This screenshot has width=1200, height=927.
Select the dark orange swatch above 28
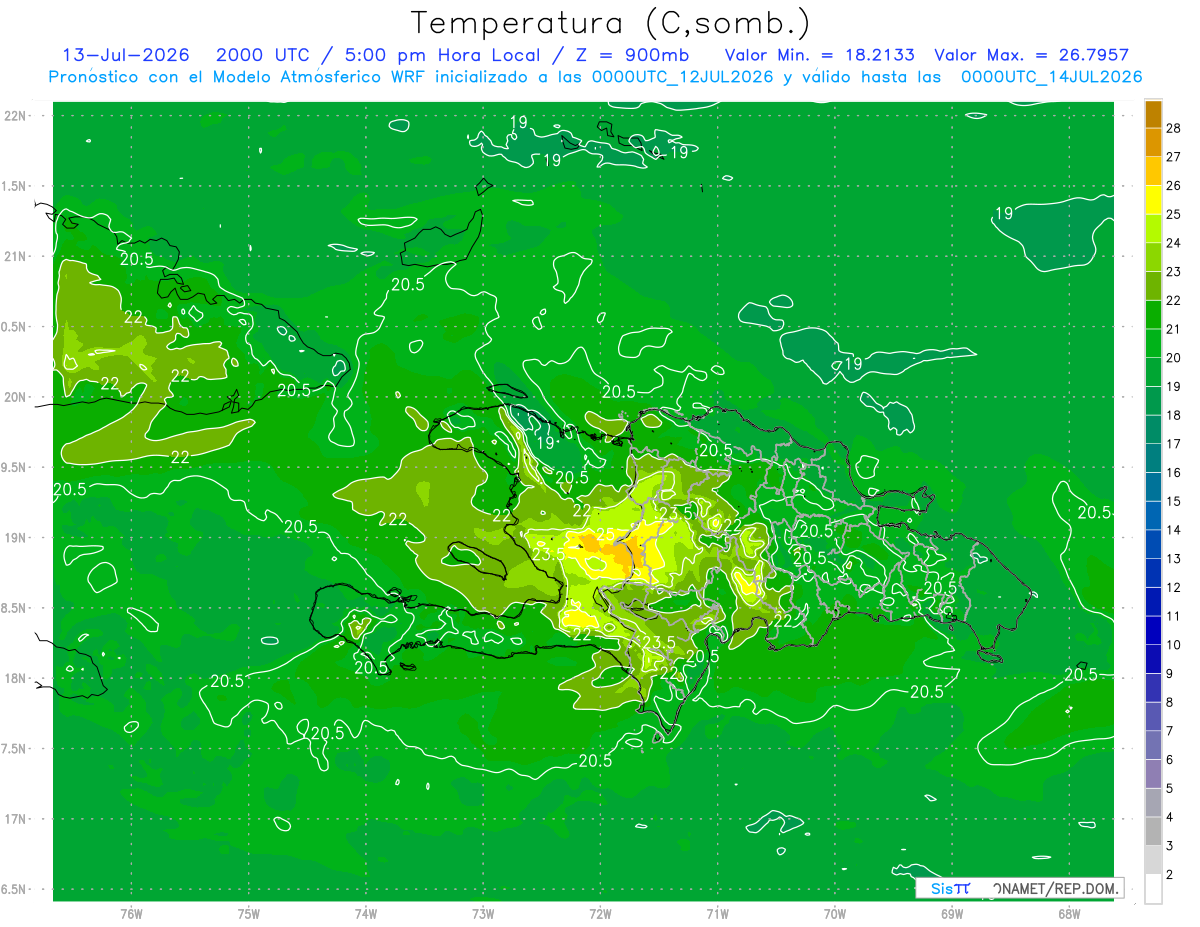(x=1153, y=114)
